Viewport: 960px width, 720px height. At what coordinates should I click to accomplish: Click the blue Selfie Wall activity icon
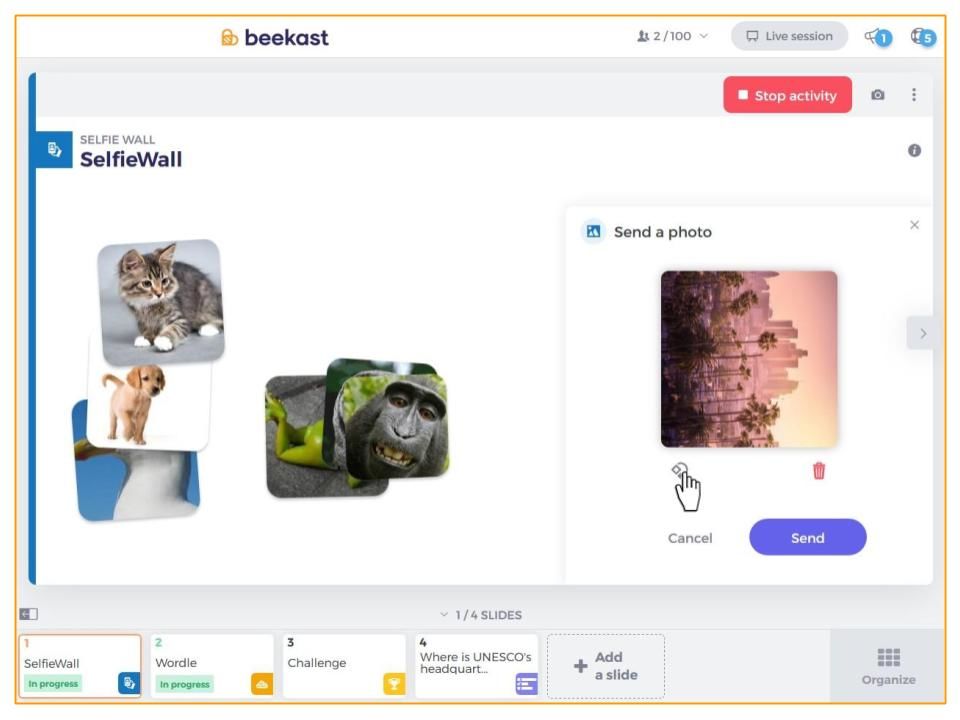click(54, 149)
